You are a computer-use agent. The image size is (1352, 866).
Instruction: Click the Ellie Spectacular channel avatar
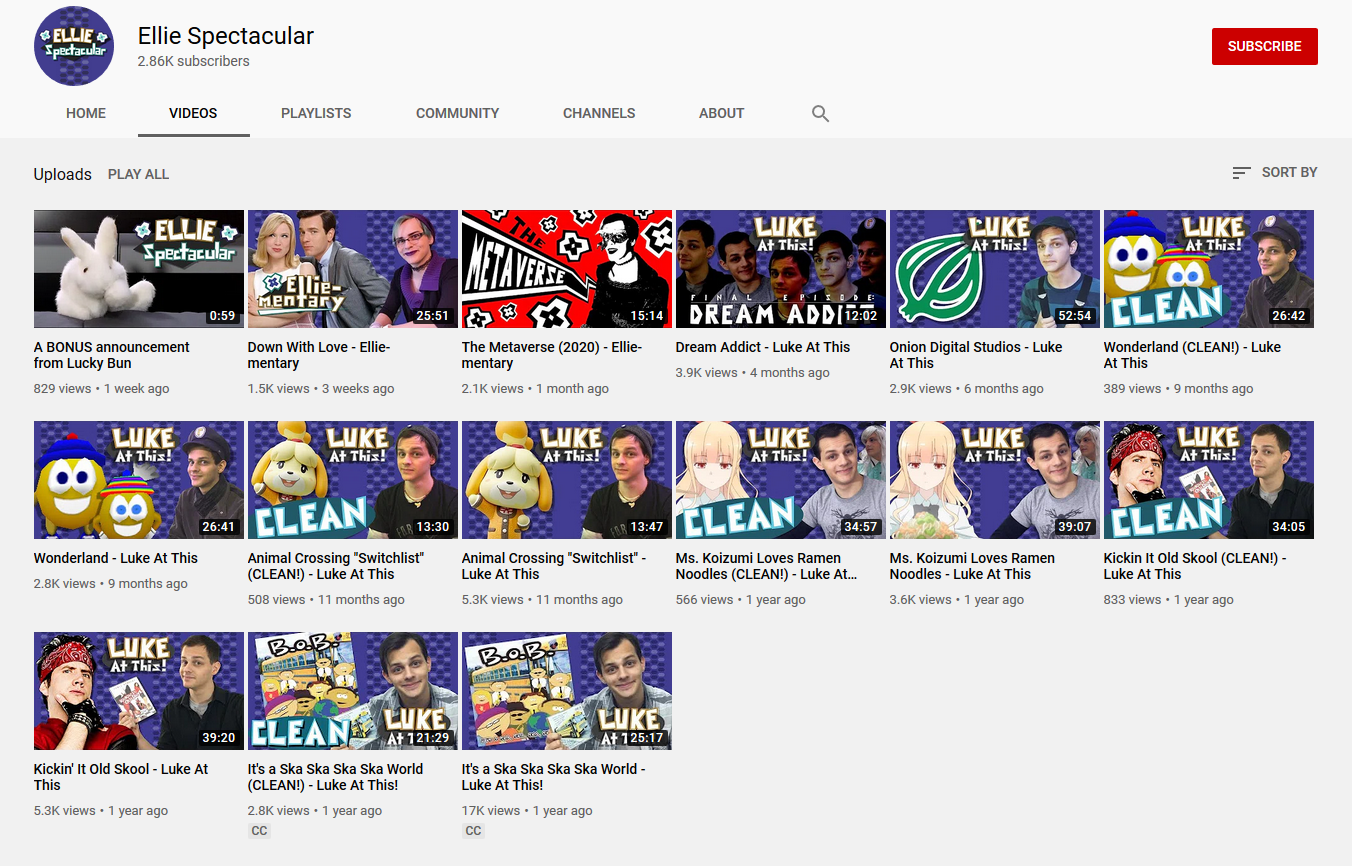click(x=74, y=46)
